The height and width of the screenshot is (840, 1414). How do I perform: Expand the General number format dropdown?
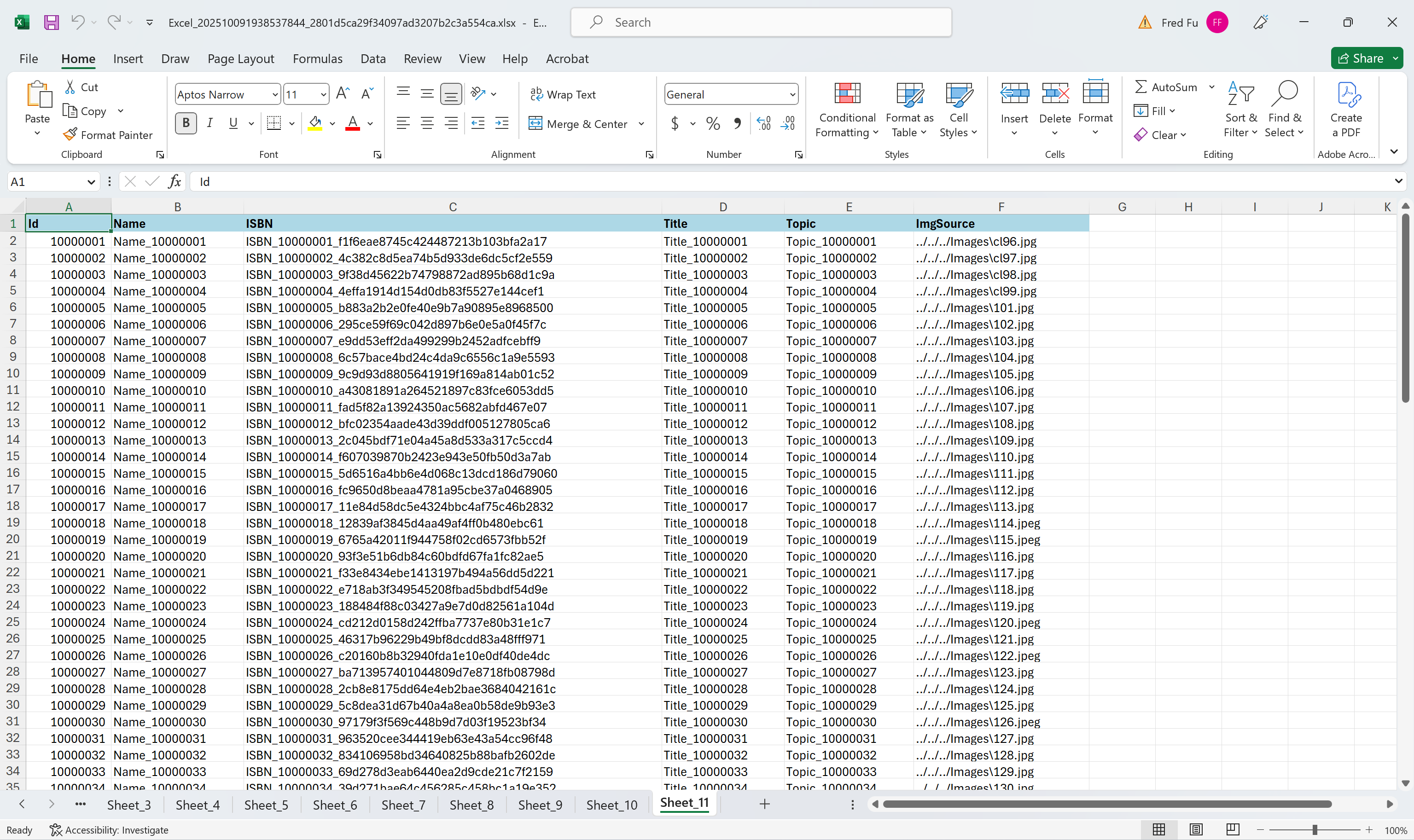coord(792,94)
